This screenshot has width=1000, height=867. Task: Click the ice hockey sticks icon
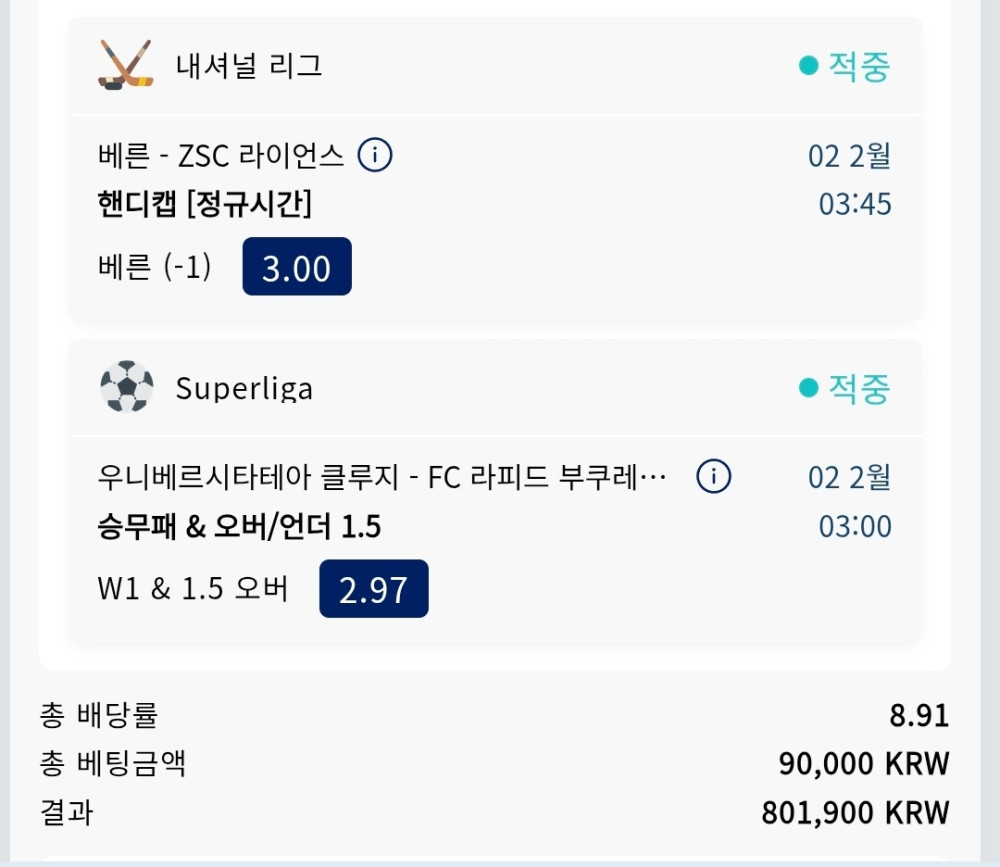(126, 65)
